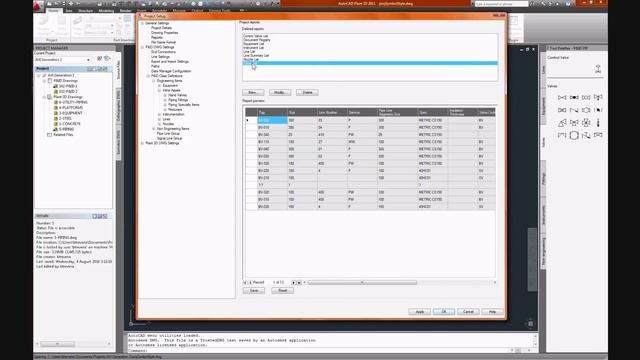Select Instrument List report
Screen dimensions: 640x360
(x=253, y=48)
